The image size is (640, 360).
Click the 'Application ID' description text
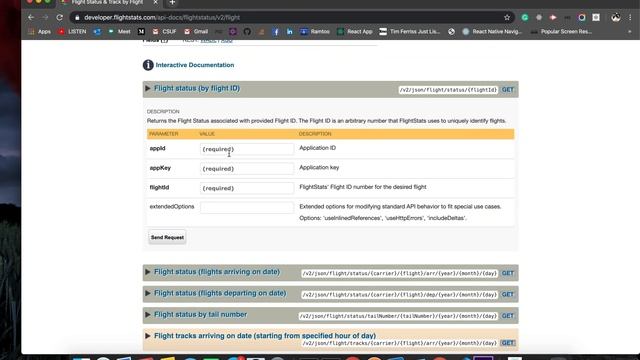click(318, 148)
